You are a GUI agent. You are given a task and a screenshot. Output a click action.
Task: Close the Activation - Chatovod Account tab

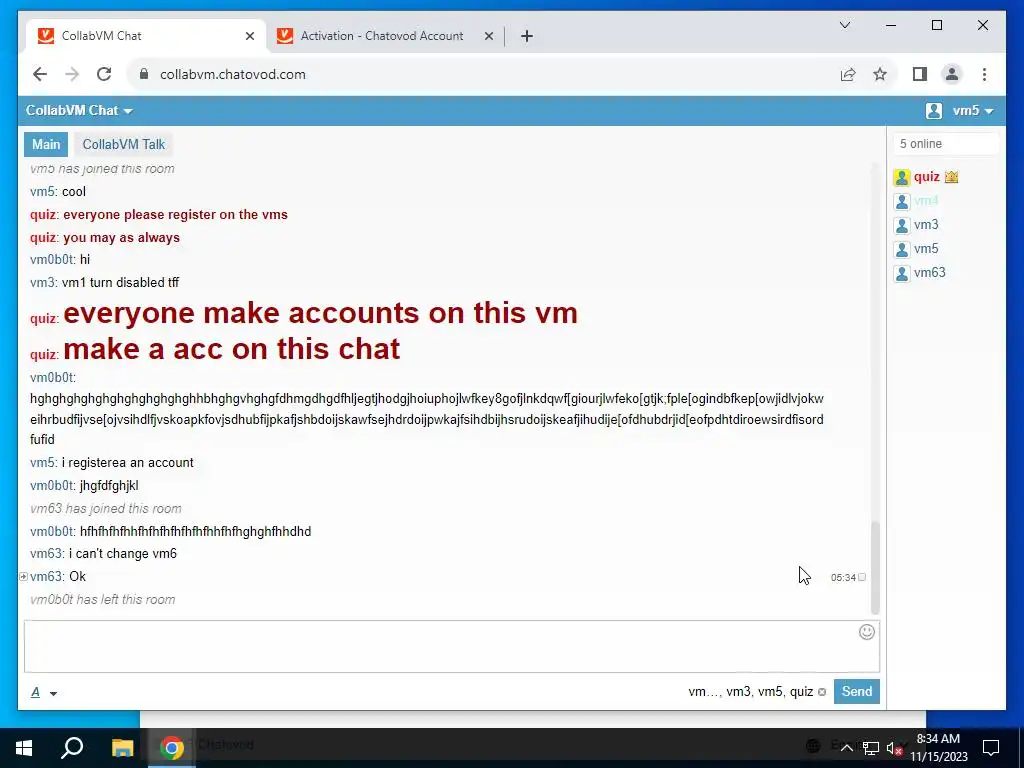pyautogui.click(x=488, y=36)
